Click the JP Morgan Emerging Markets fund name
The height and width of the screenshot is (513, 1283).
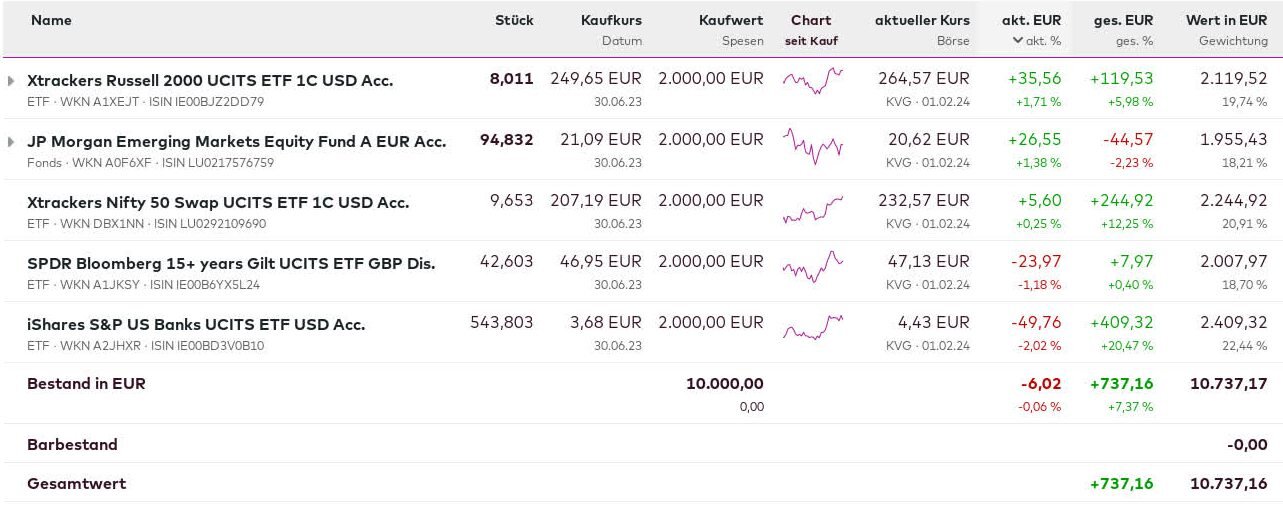point(236,142)
